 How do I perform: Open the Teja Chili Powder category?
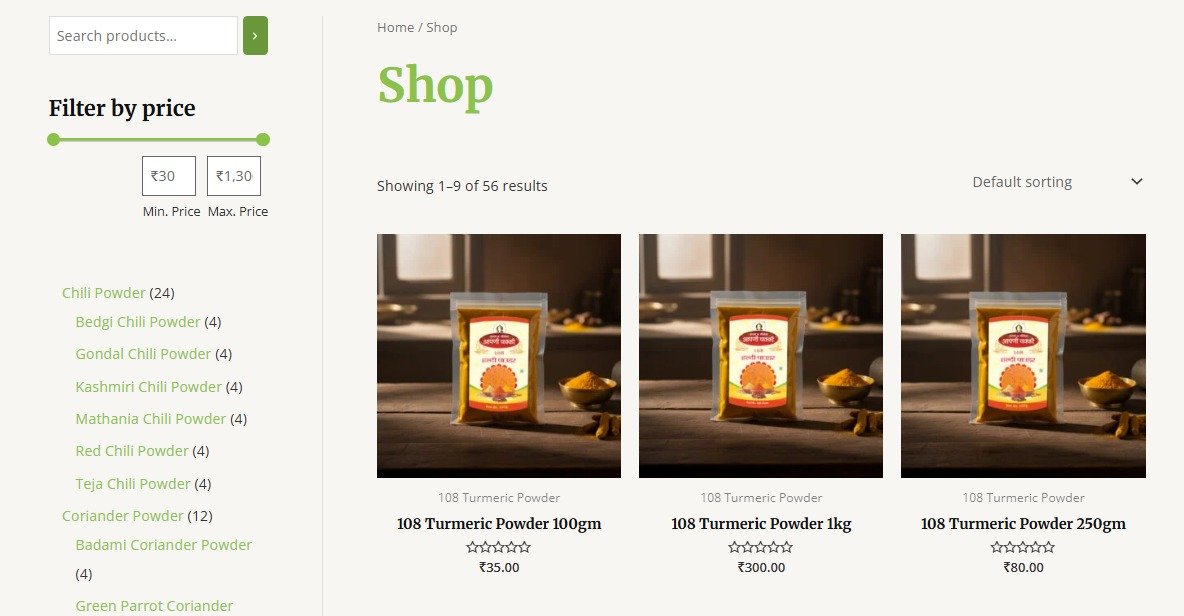(x=133, y=484)
